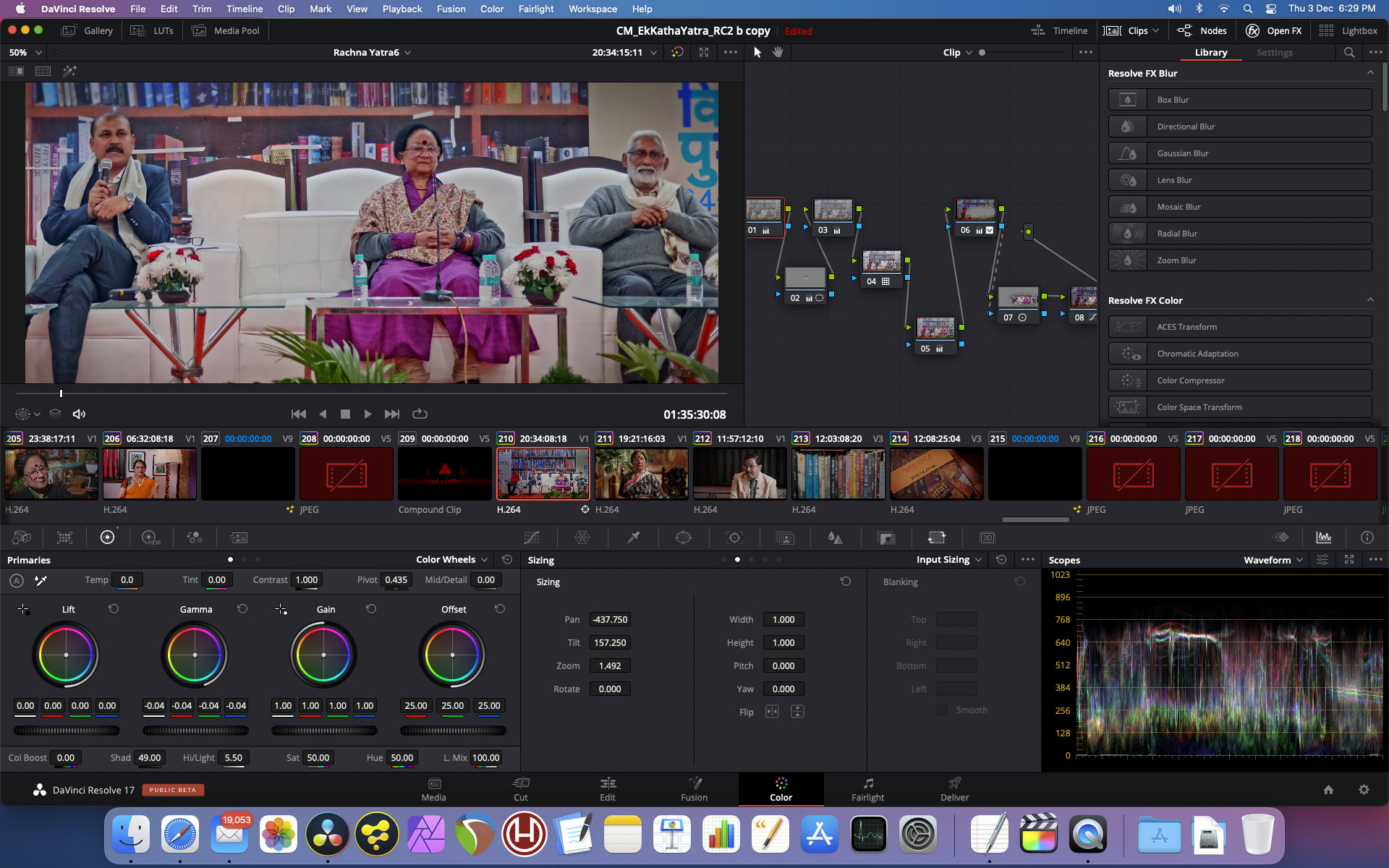
Task: Select the Sizing palette icon
Action: 937,537
